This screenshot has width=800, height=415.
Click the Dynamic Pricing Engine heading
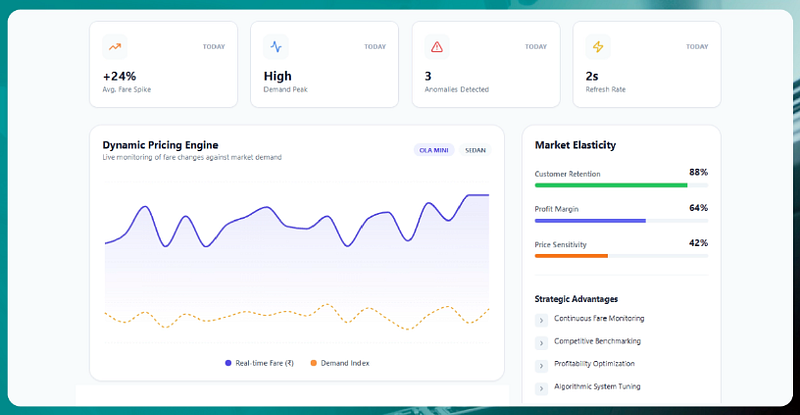click(x=160, y=145)
